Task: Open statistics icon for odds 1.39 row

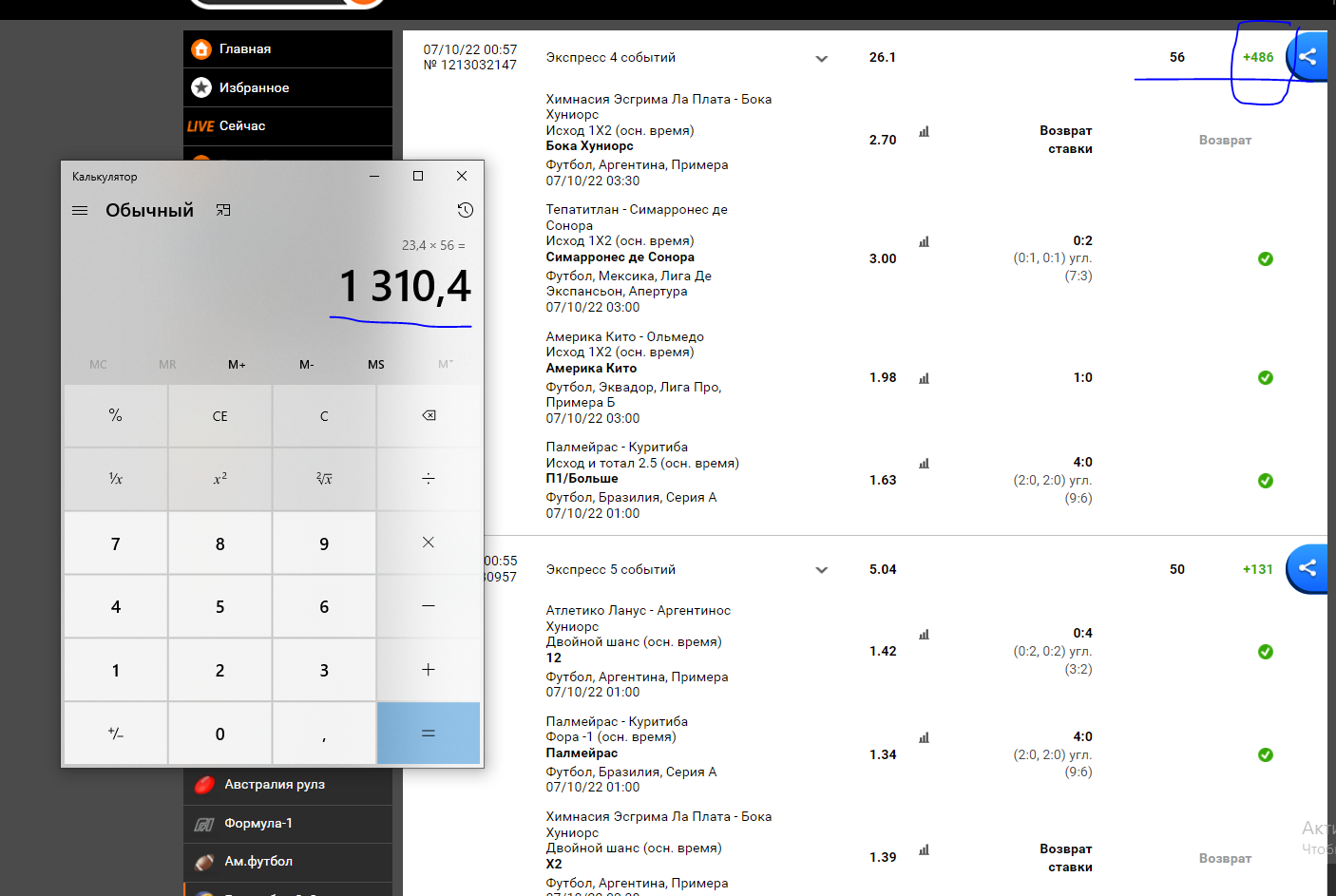Action: 924,850
